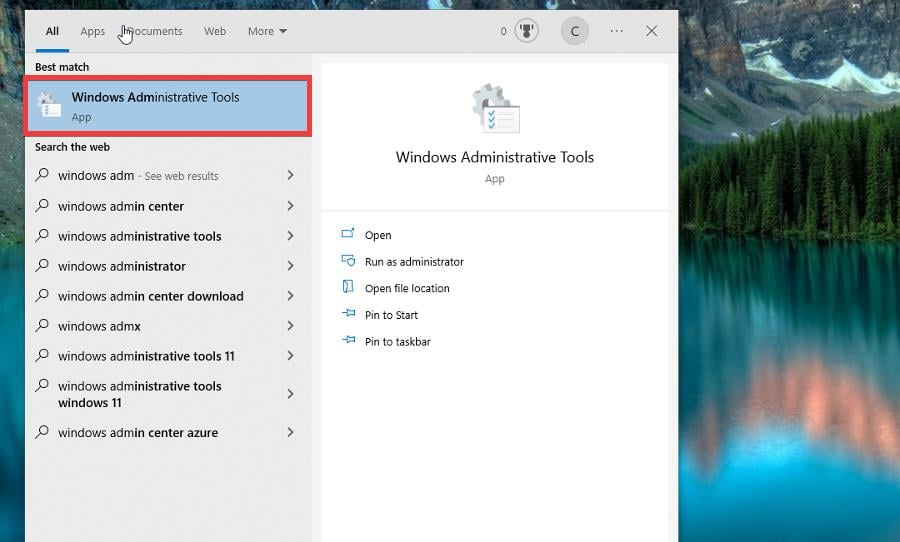Open the three-dot options menu
Screen dimensions: 900x542
616,30
